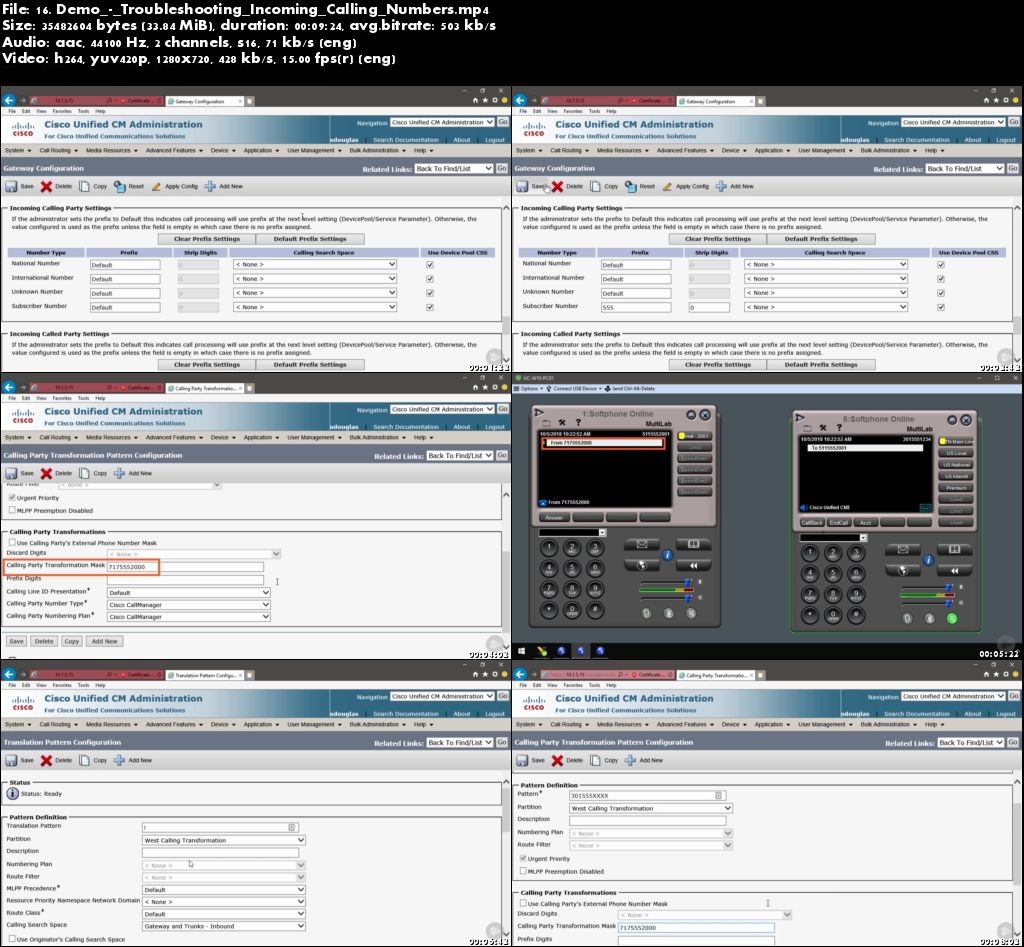Click the Description field in Translation Pattern frame
This screenshot has width=1024, height=947.
click(x=220, y=852)
